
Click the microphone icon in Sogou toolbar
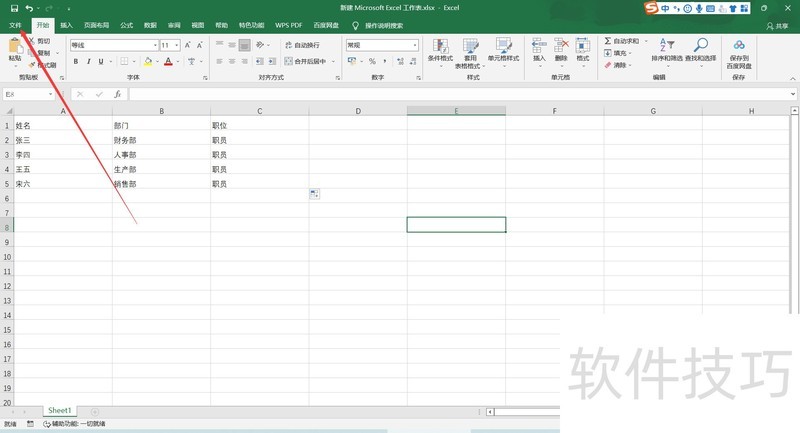[x=699, y=8]
